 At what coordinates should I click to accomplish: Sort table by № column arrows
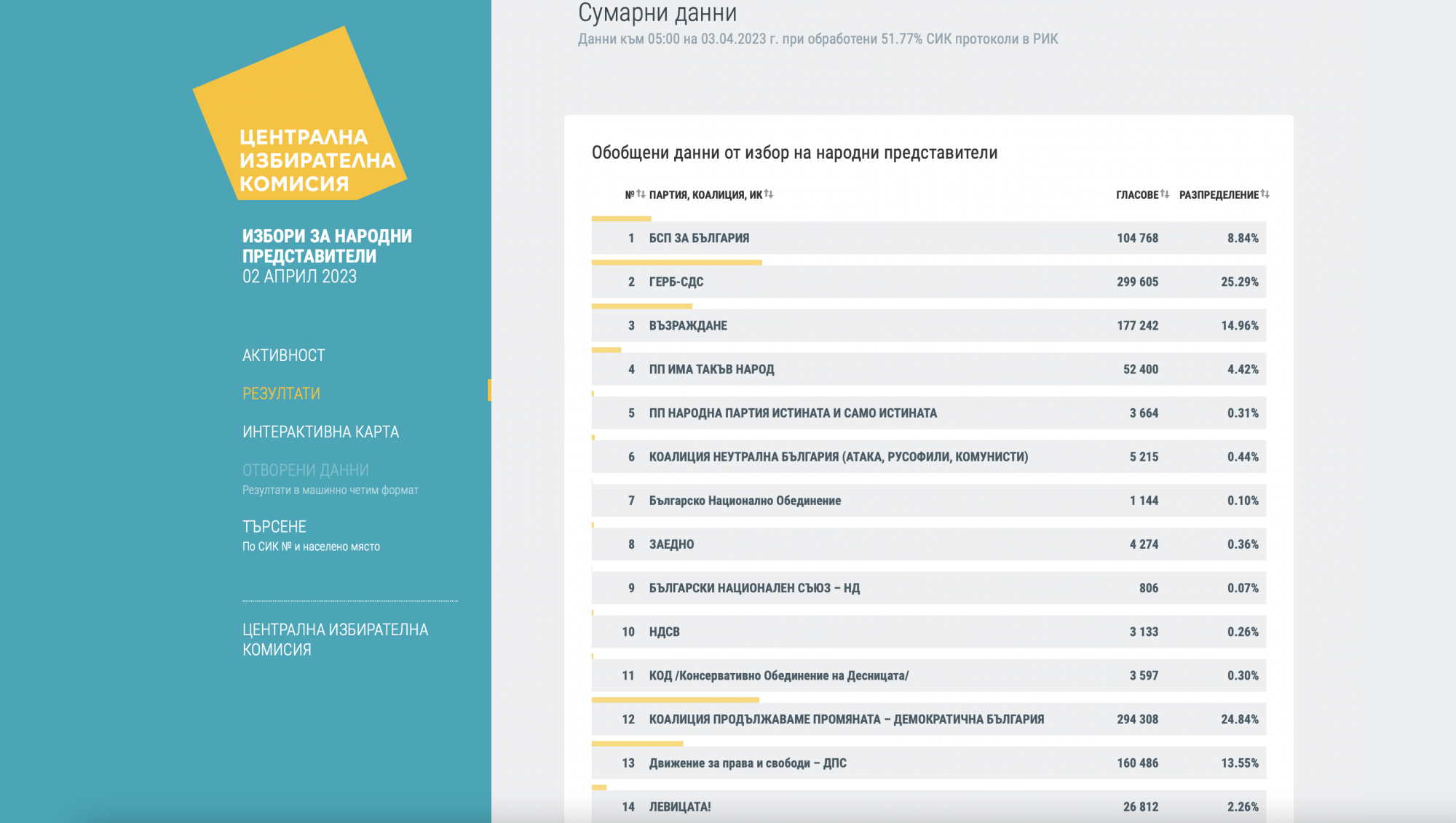(x=641, y=194)
